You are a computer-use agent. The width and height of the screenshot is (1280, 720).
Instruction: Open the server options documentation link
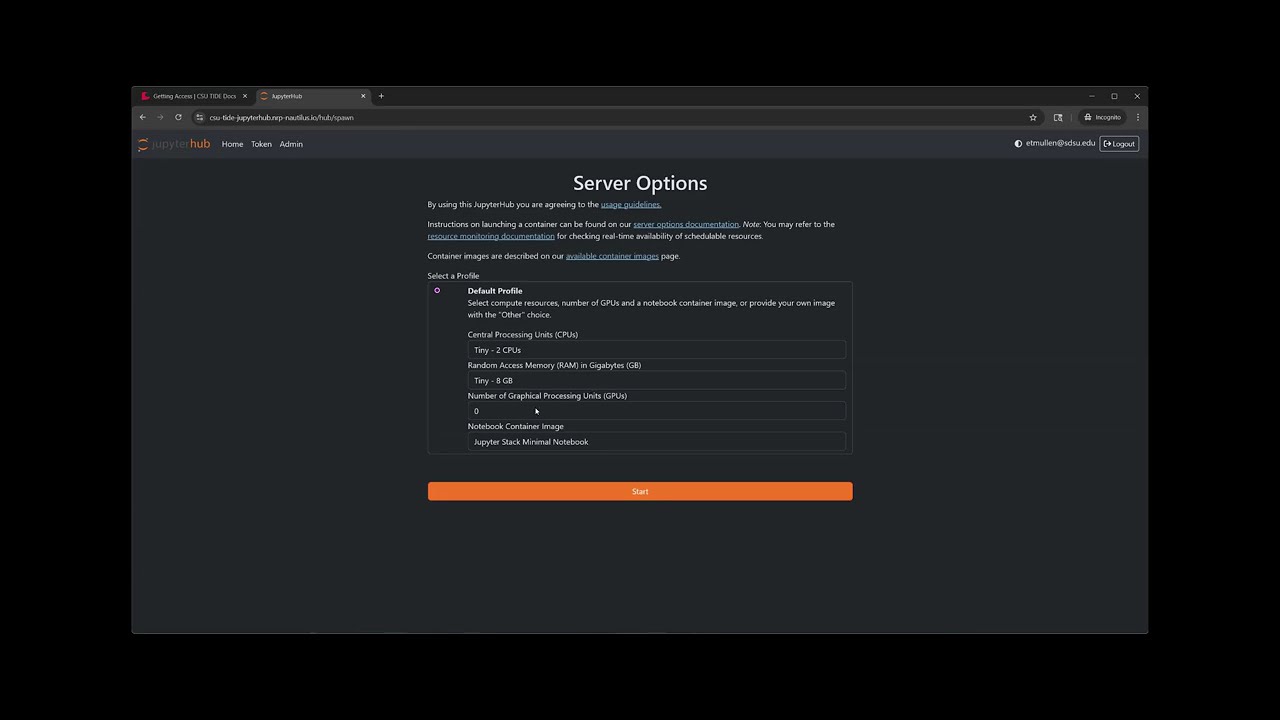tap(686, 224)
